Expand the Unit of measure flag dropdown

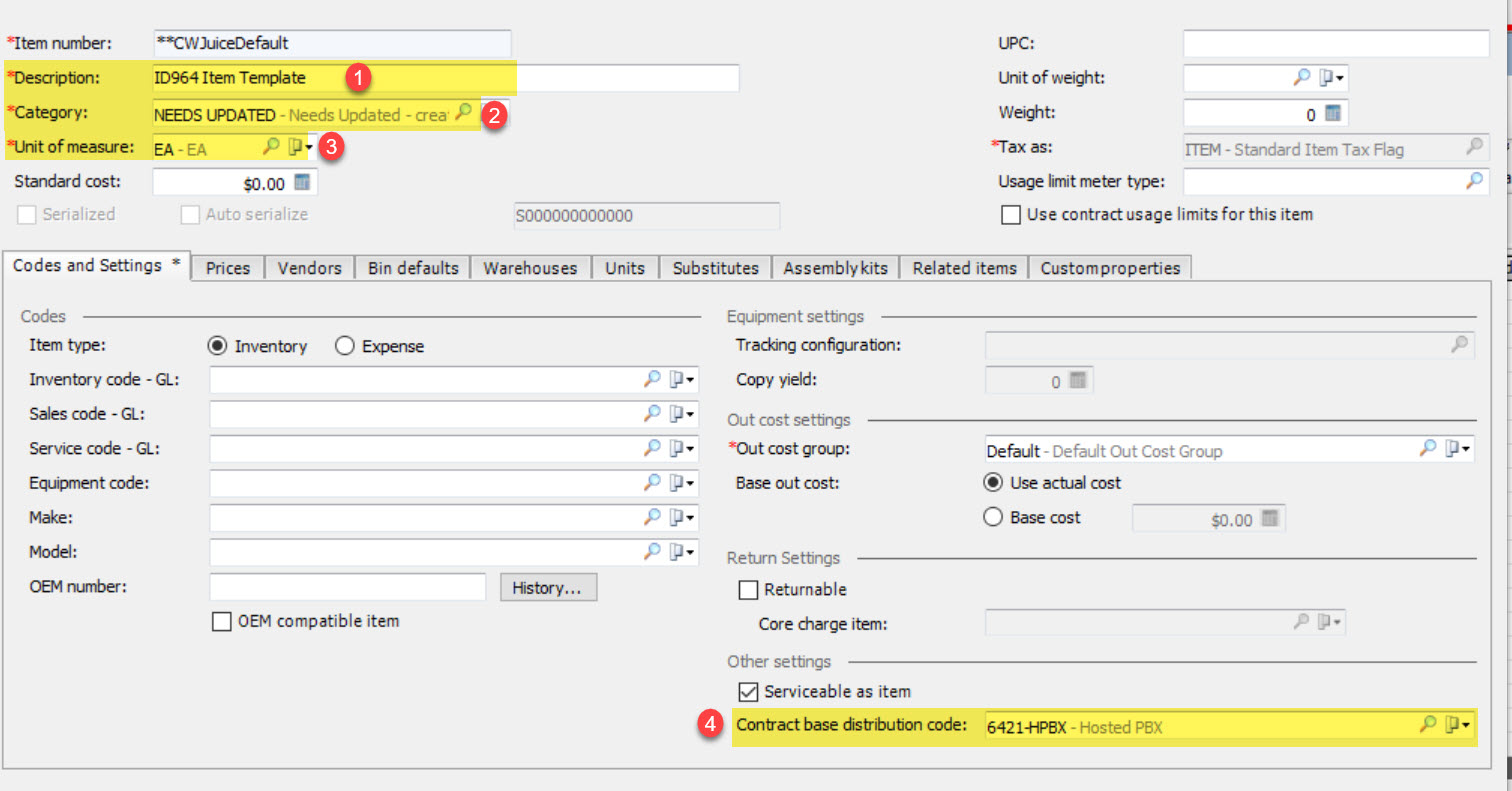tap(301, 147)
